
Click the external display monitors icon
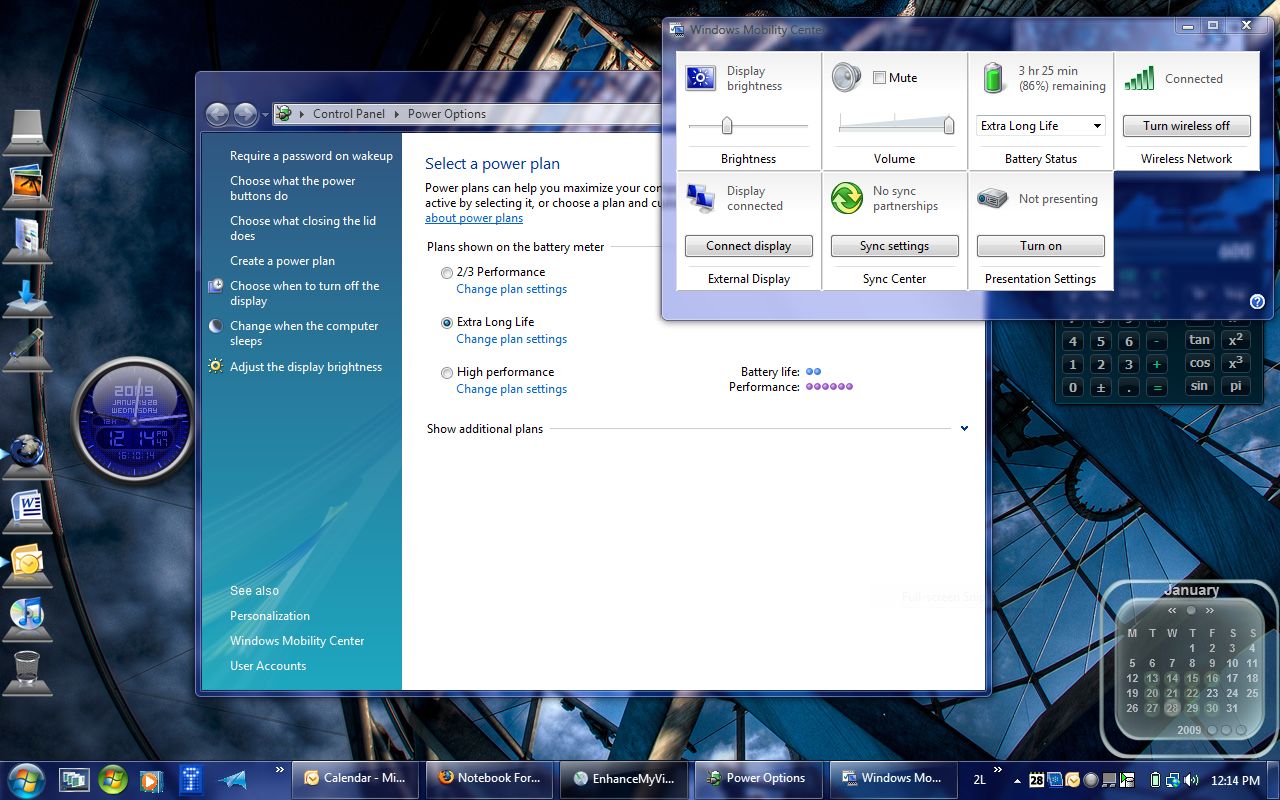click(x=700, y=198)
